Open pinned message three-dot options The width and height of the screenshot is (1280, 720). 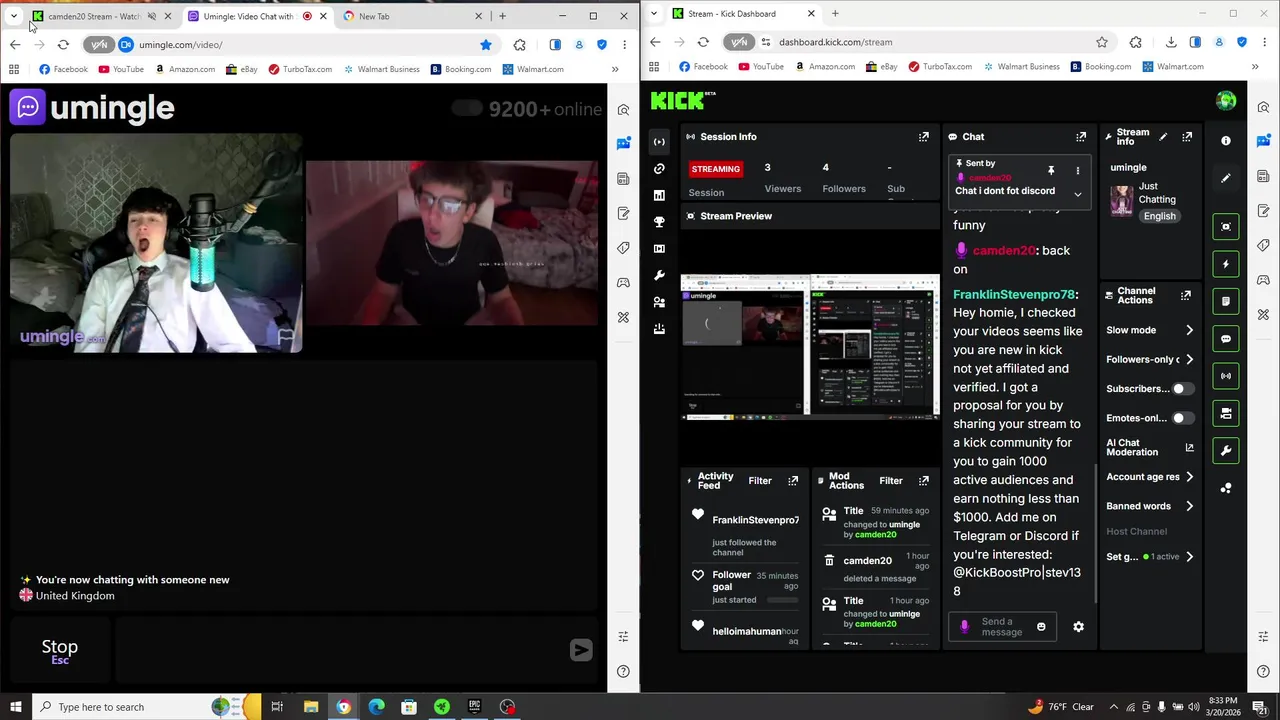[1077, 171]
